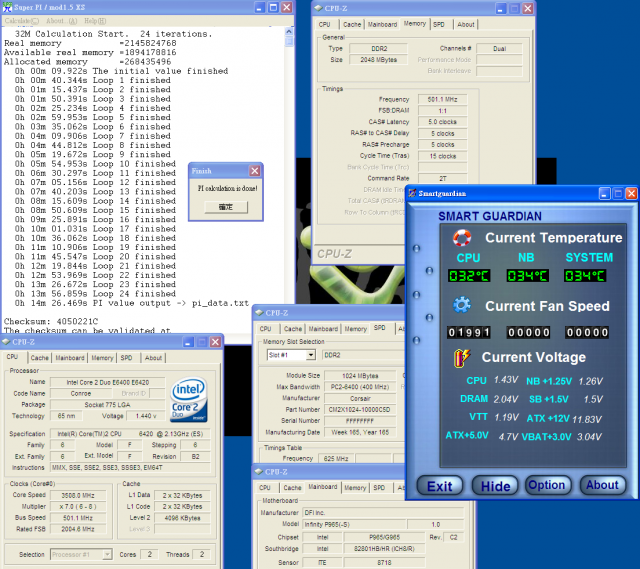
Task: Click the CPU-Z Mainboard window title icon
Action: [259, 471]
